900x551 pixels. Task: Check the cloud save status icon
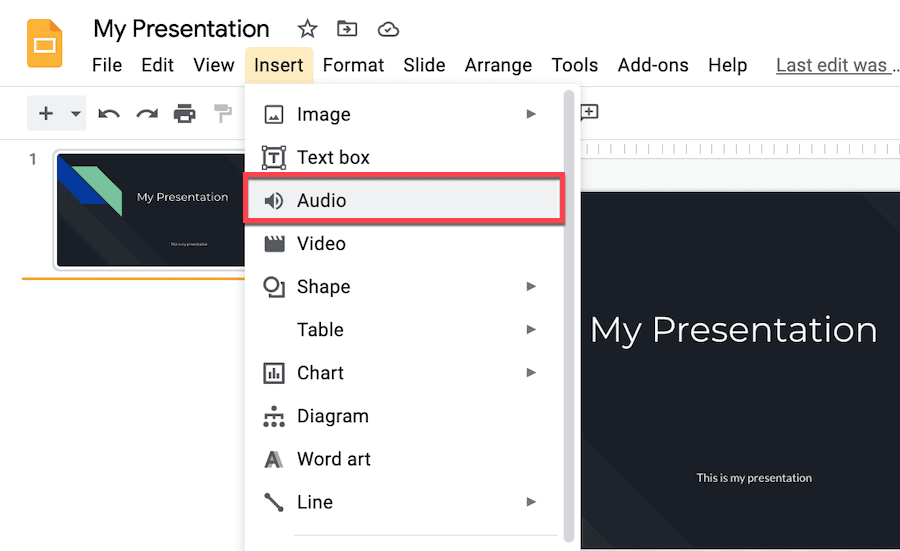pyautogui.click(x=387, y=29)
